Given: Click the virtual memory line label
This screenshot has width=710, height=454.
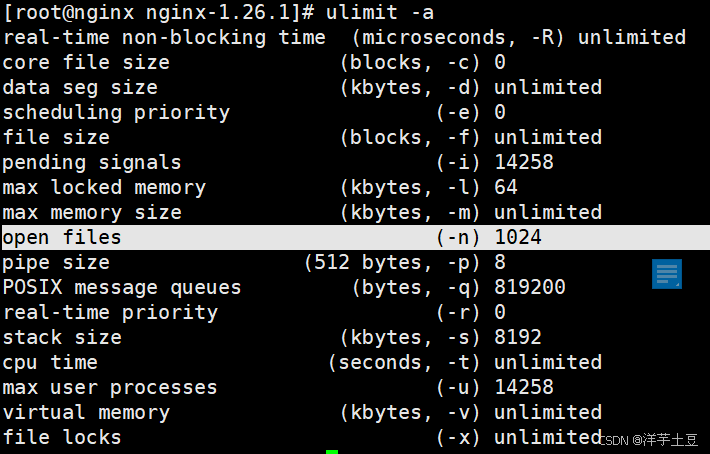Looking at the screenshot, I should tap(86, 412).
